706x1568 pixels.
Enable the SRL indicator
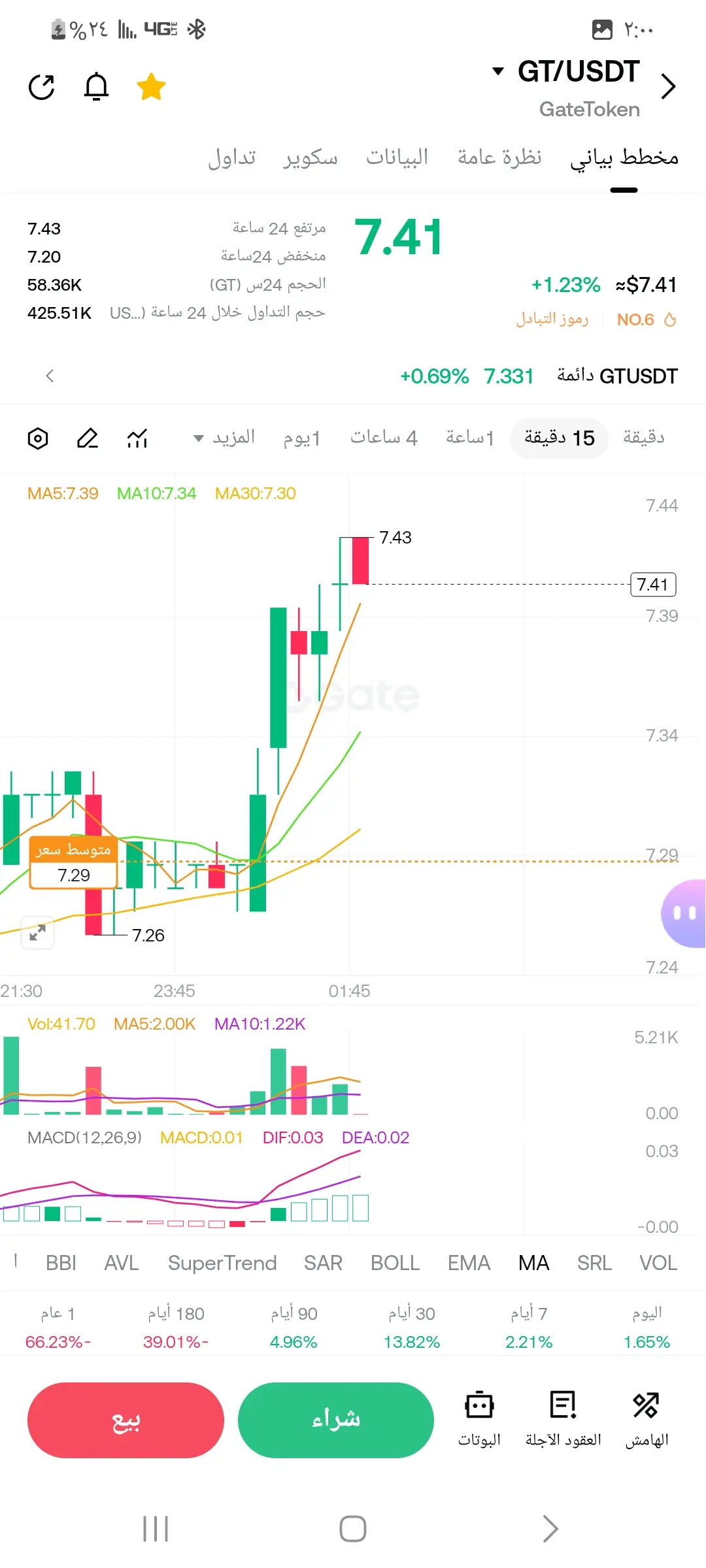[x=594, y=1263]
